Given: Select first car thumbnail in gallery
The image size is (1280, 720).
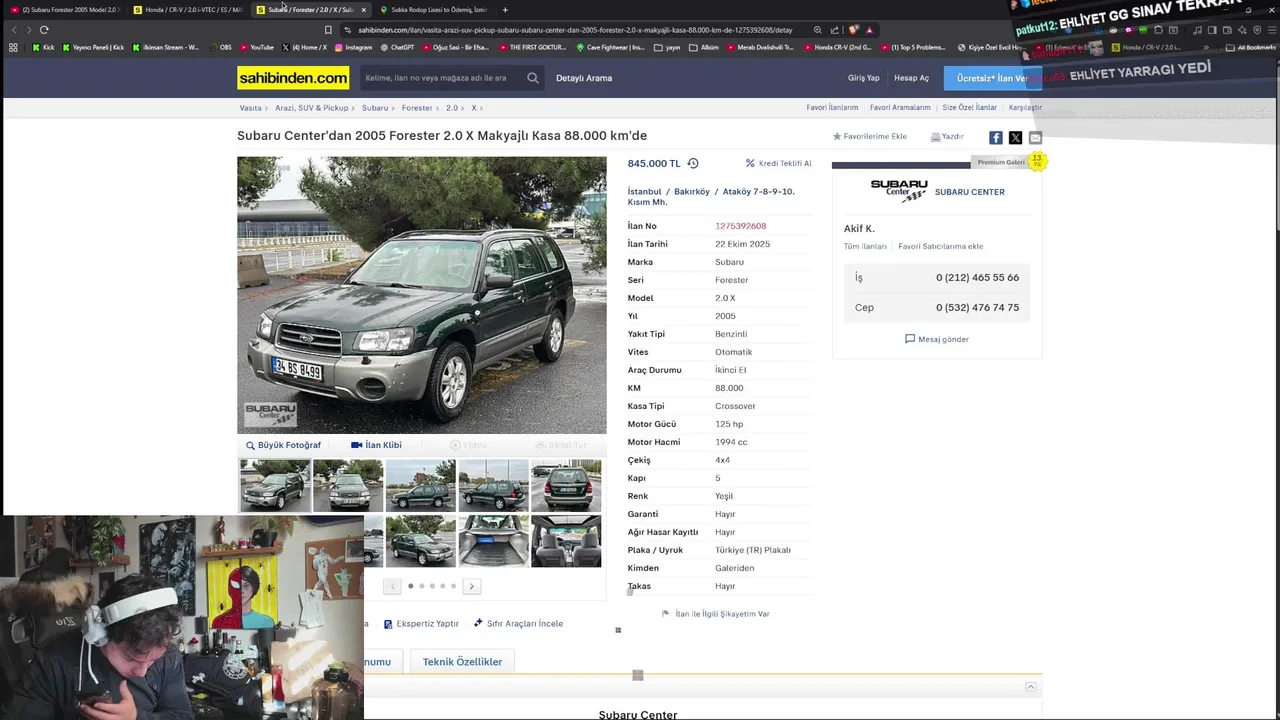Looking at the screenshot, I should 275,485.
